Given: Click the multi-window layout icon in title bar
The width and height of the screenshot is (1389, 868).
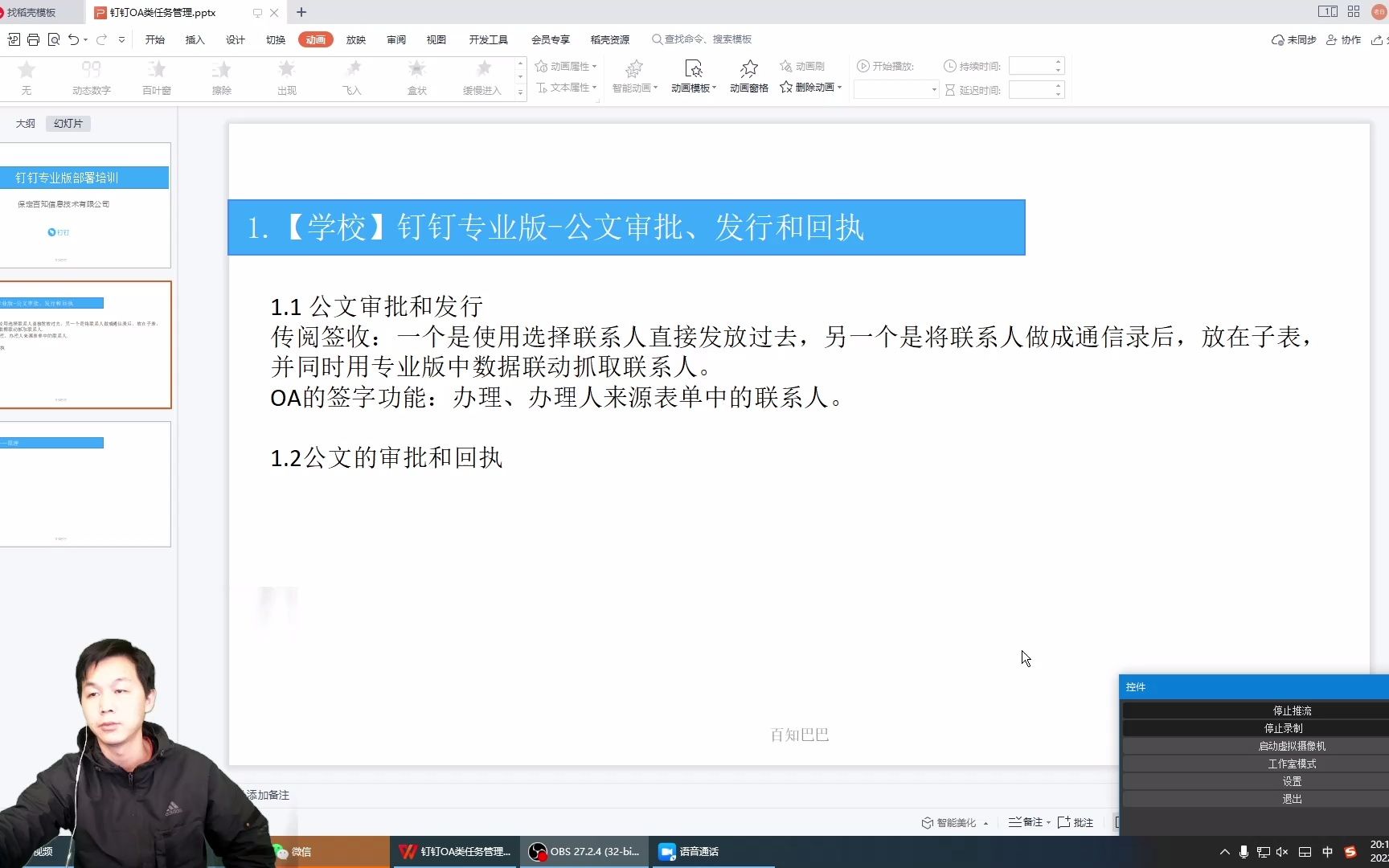Looking at the screenshot, I should click(1328, 12).
